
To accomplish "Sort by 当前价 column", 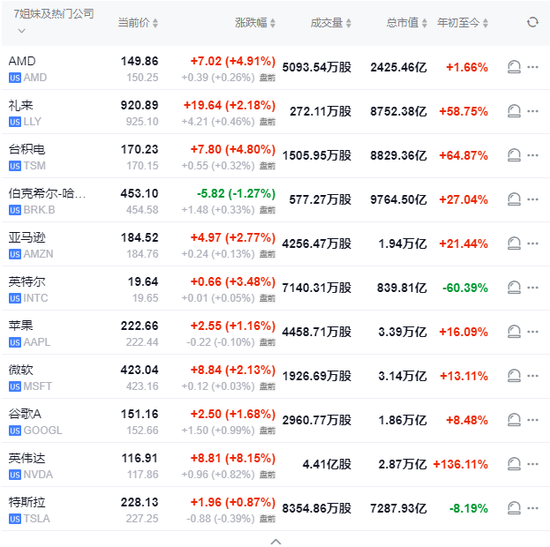I will [x=138, y=23].
